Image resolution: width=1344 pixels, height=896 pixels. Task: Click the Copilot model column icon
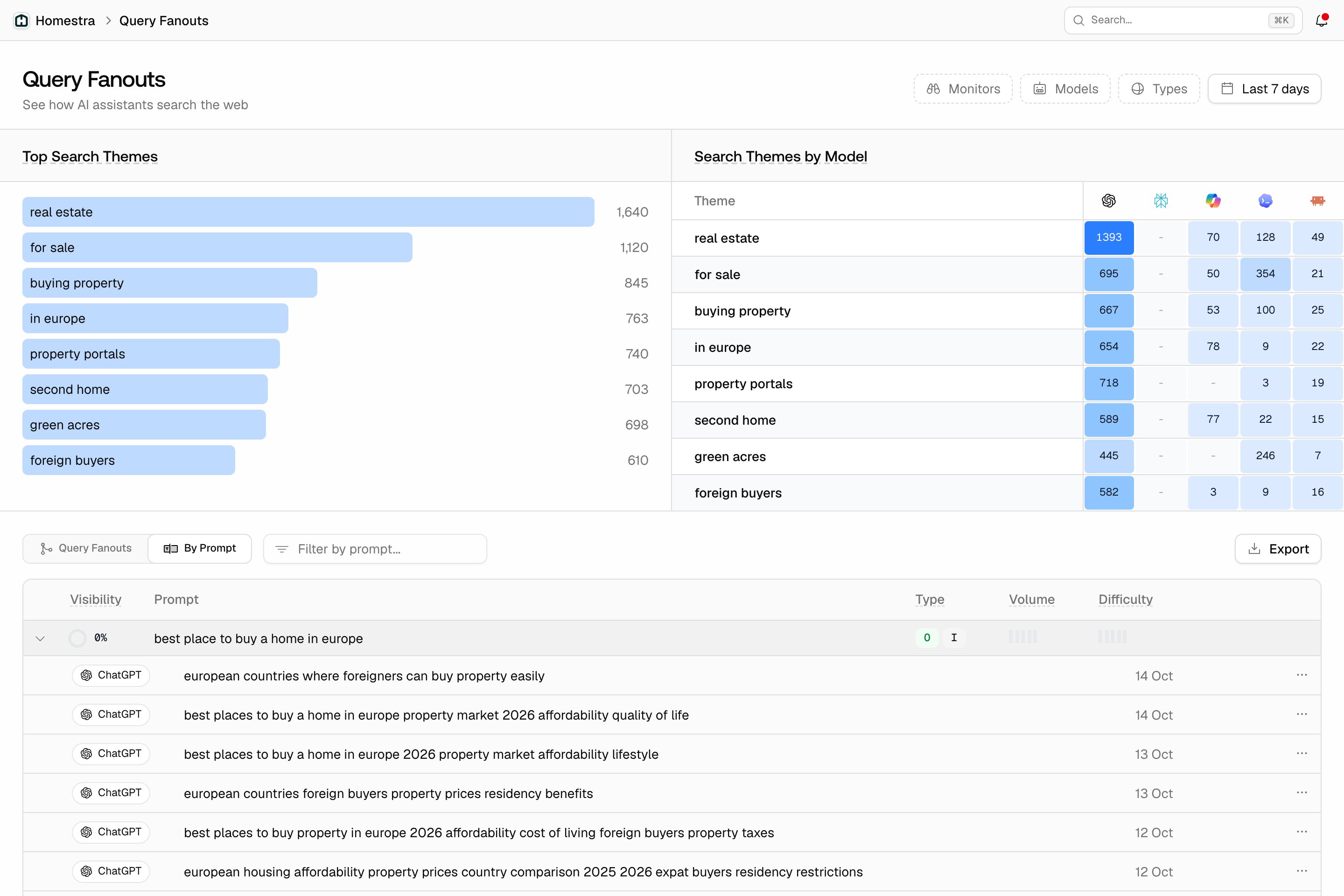(x=1212, y=201)
